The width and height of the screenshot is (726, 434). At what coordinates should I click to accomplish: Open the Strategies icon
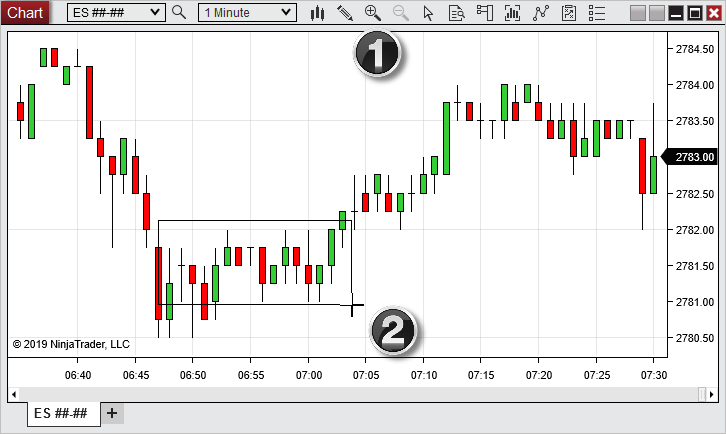pyautogui.click(x=569, y=13)
